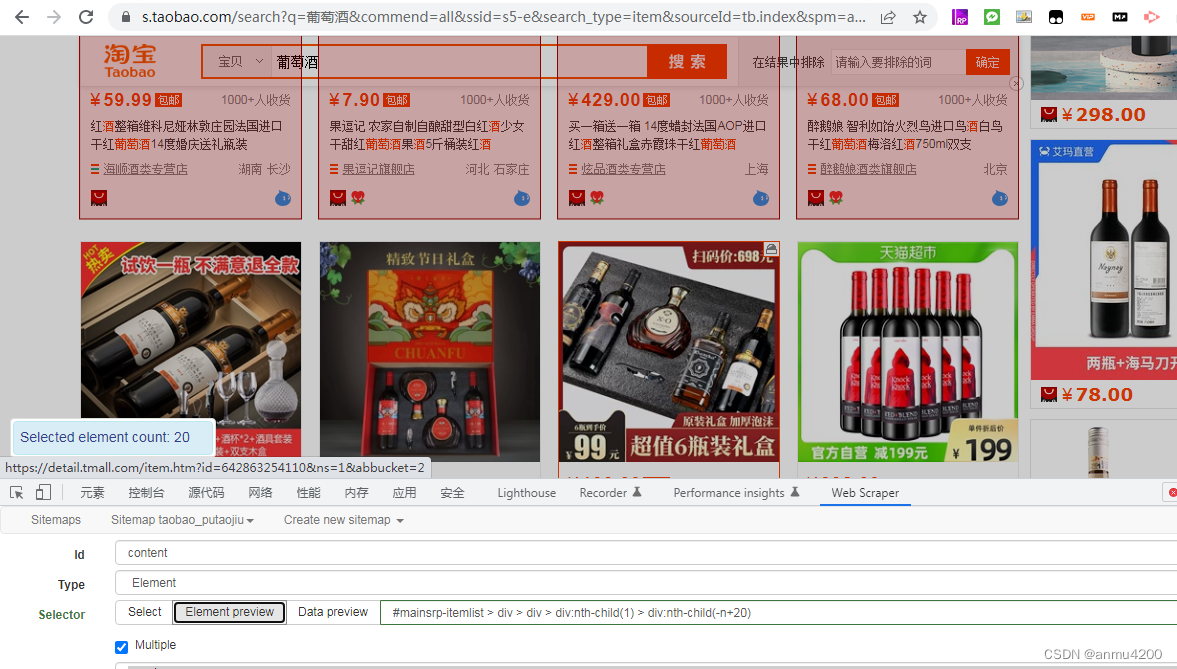The width and height of the screenshot is (1177, 669).
Task: Activate the DevTools inspect element picker icon
Action: click(x=17, y=493)
